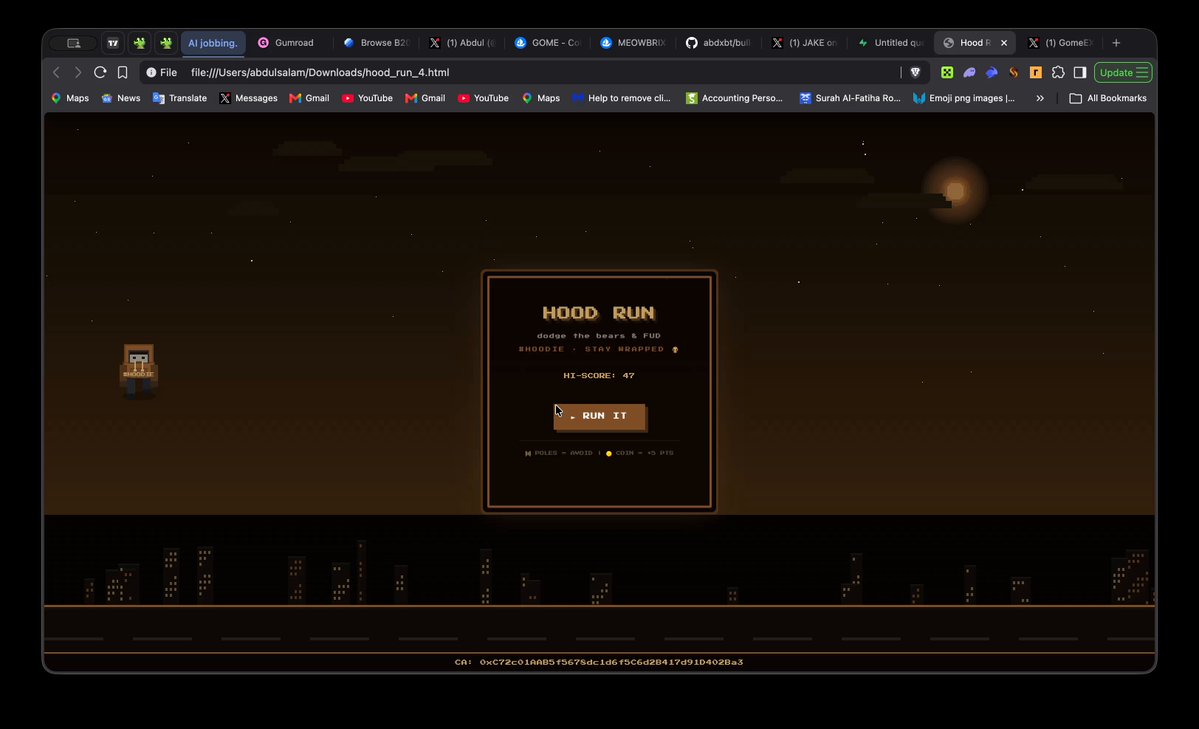Start the game with RUN IT
Image resolution: width=1199 pixels, height=729 pixels.
[600, 416]
